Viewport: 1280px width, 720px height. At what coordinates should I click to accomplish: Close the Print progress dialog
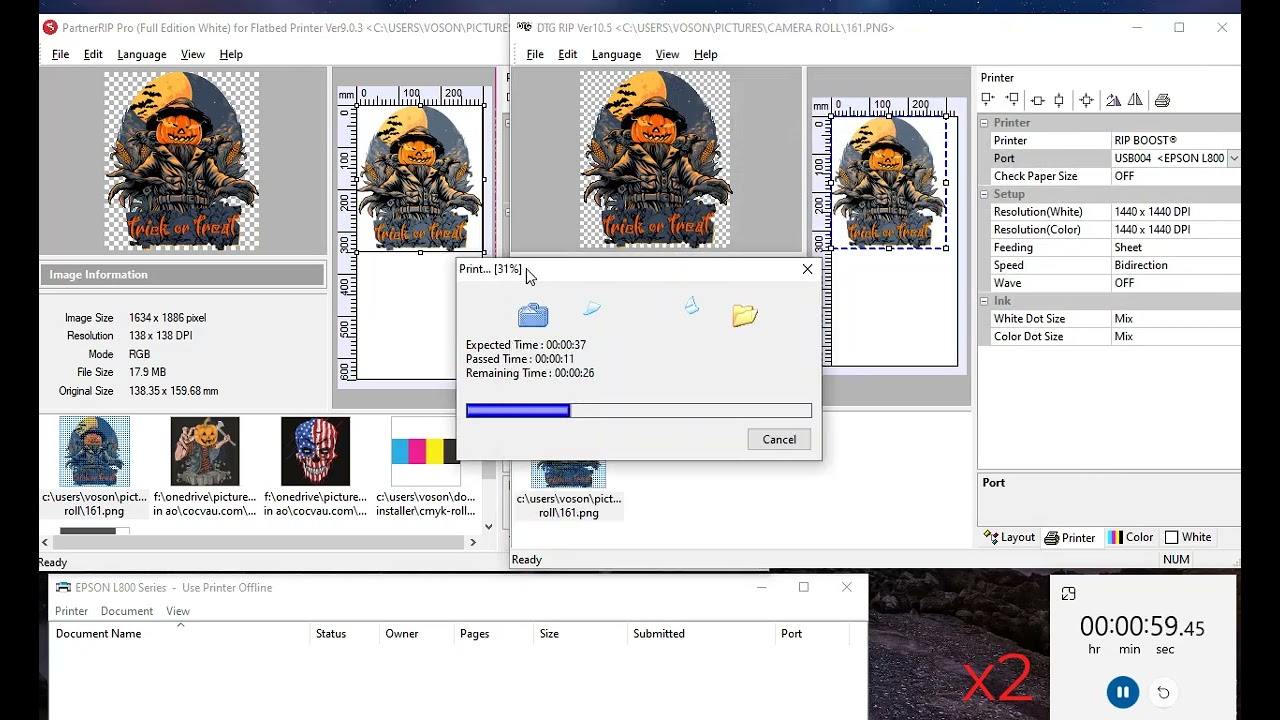click(x=807, y=269)
